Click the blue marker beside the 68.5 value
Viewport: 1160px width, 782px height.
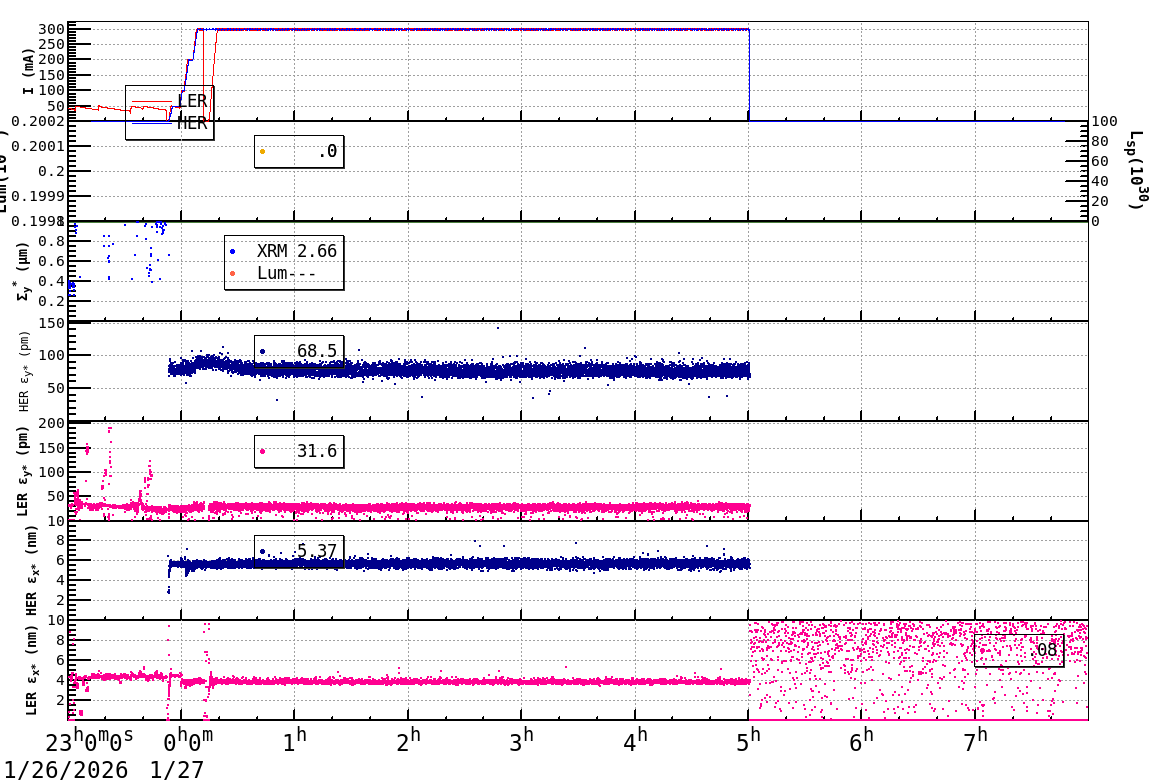click(x=263, y=350)
